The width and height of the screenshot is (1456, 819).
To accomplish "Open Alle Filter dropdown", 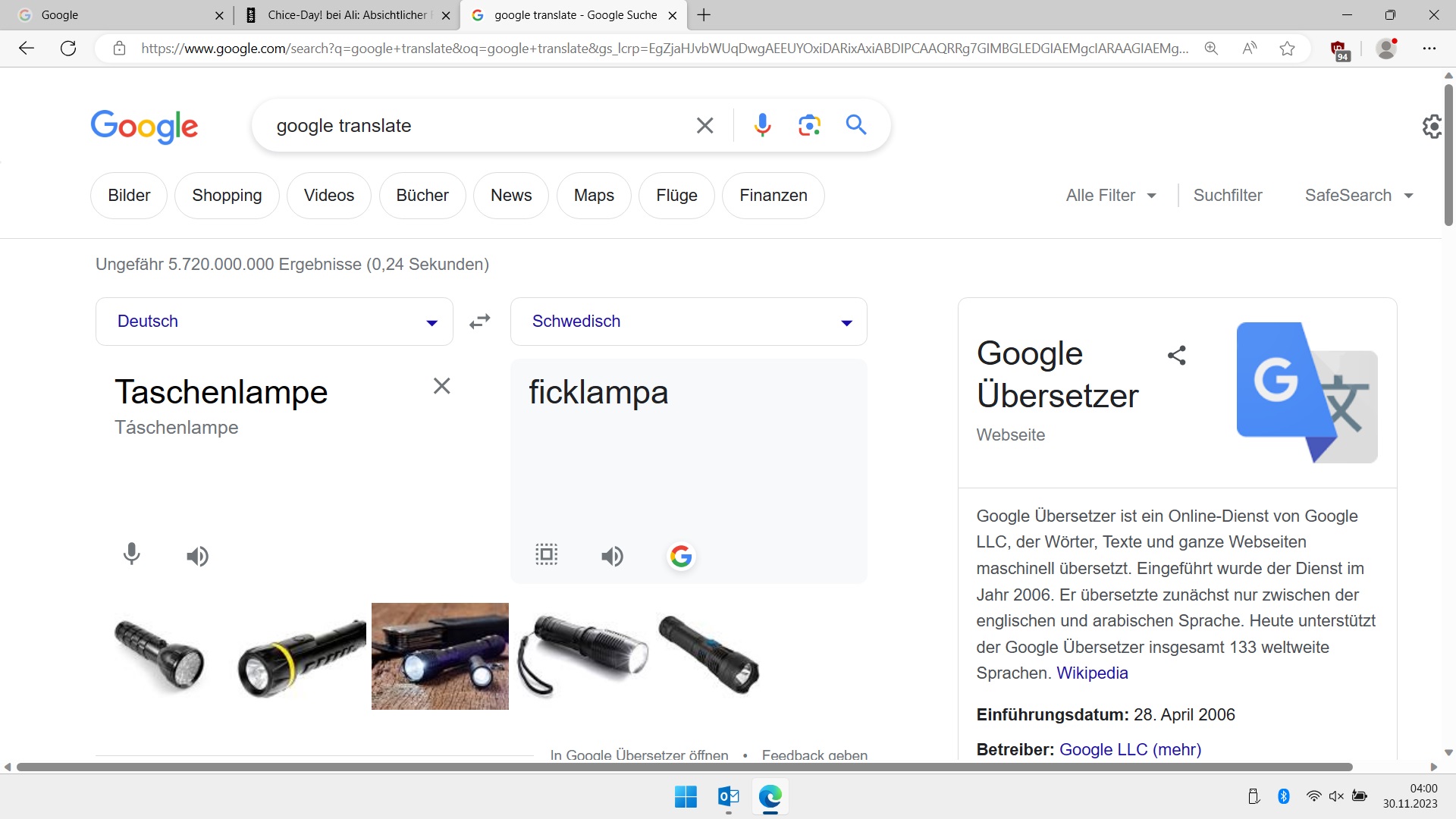I will (x=1111, y=196).
